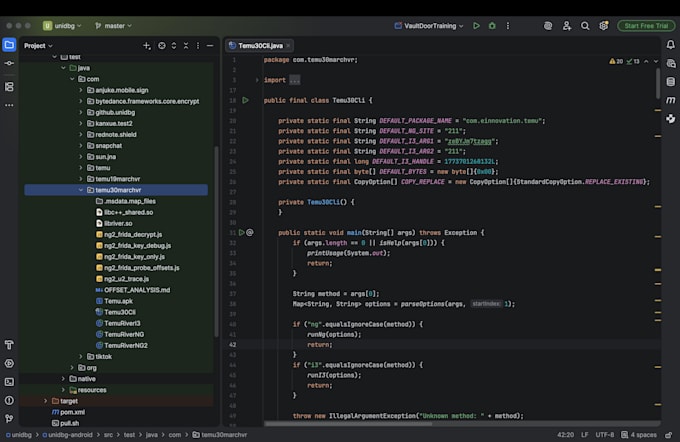Go to next highlighted problem arrow

click(x=656, y=62)
